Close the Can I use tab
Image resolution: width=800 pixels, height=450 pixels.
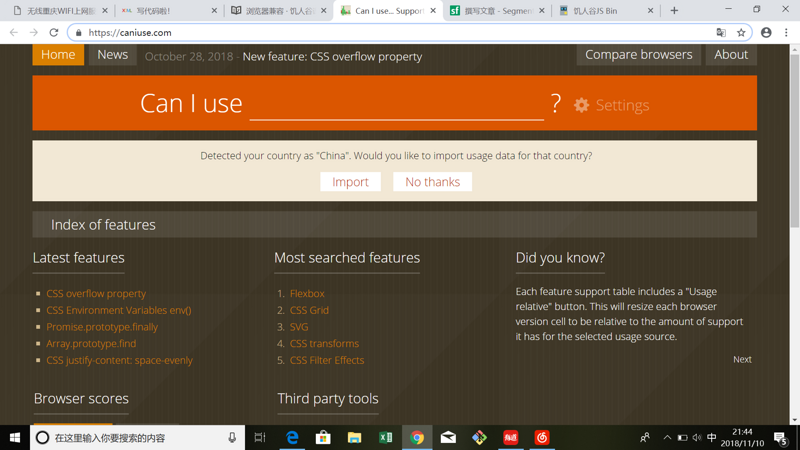click(x=433, y=11)
